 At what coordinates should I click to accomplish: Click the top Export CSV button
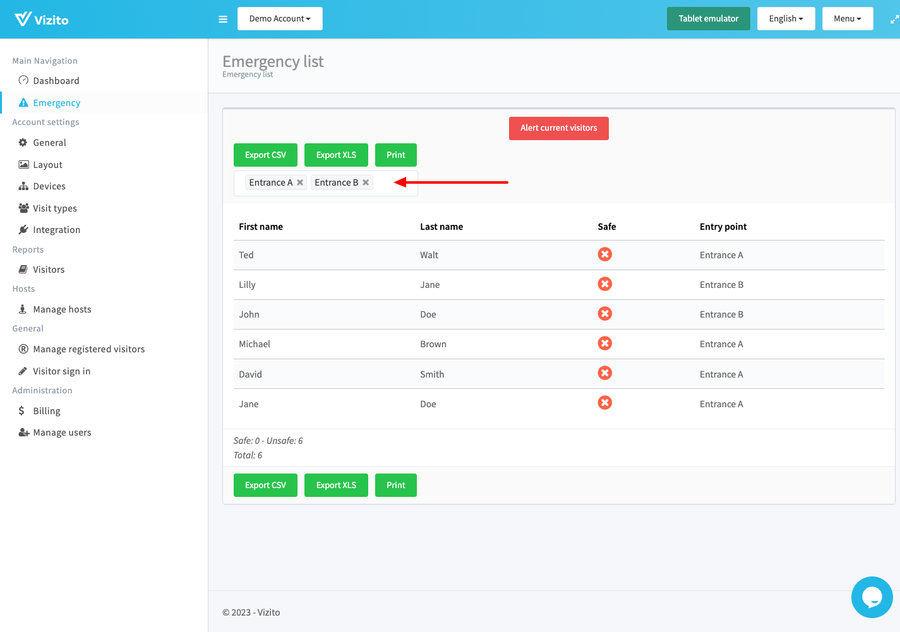pyautogui.click(x=265, y=155)
